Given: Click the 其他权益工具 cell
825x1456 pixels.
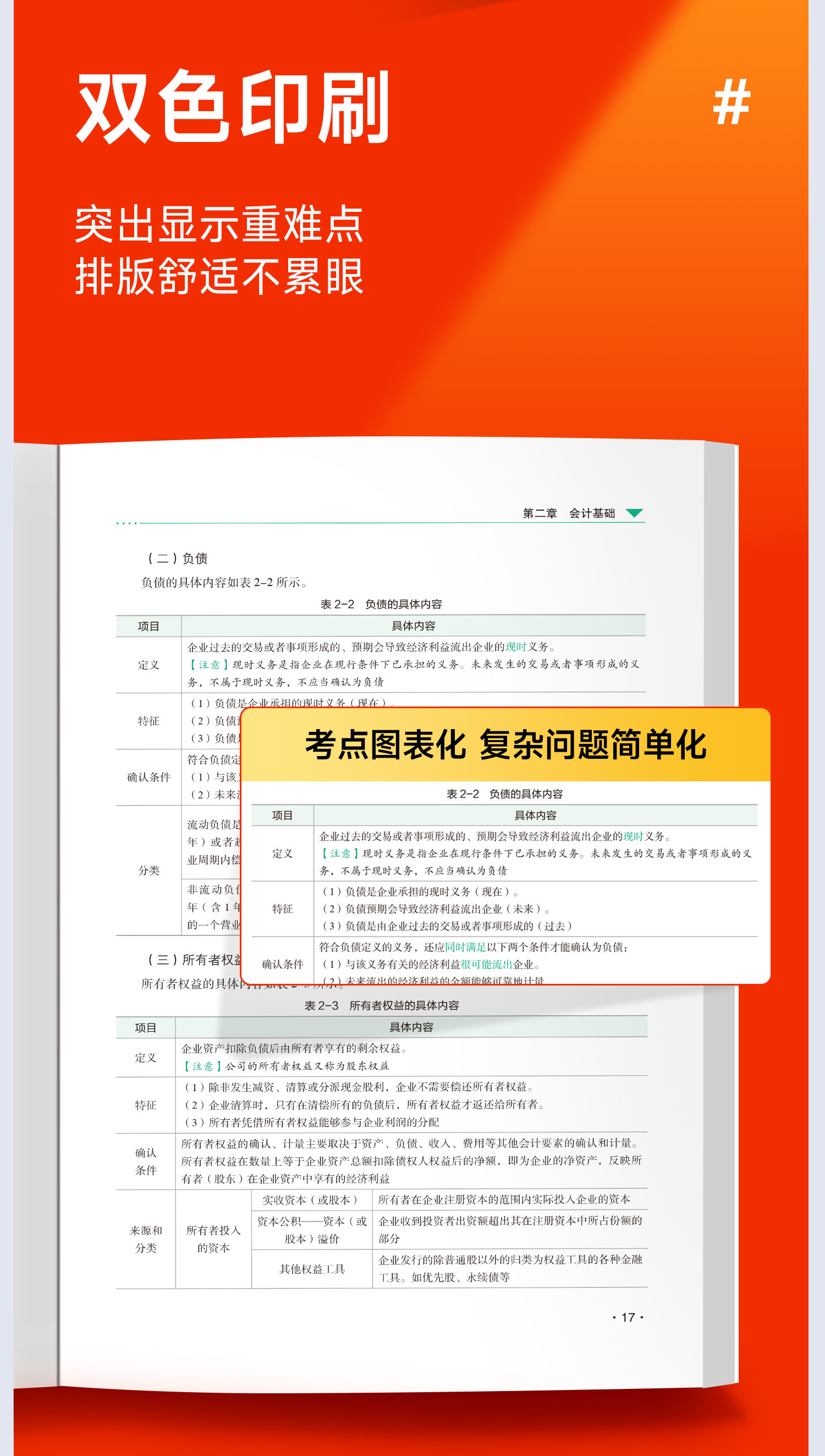Looking at the screenshot, I should (312, 1268).
